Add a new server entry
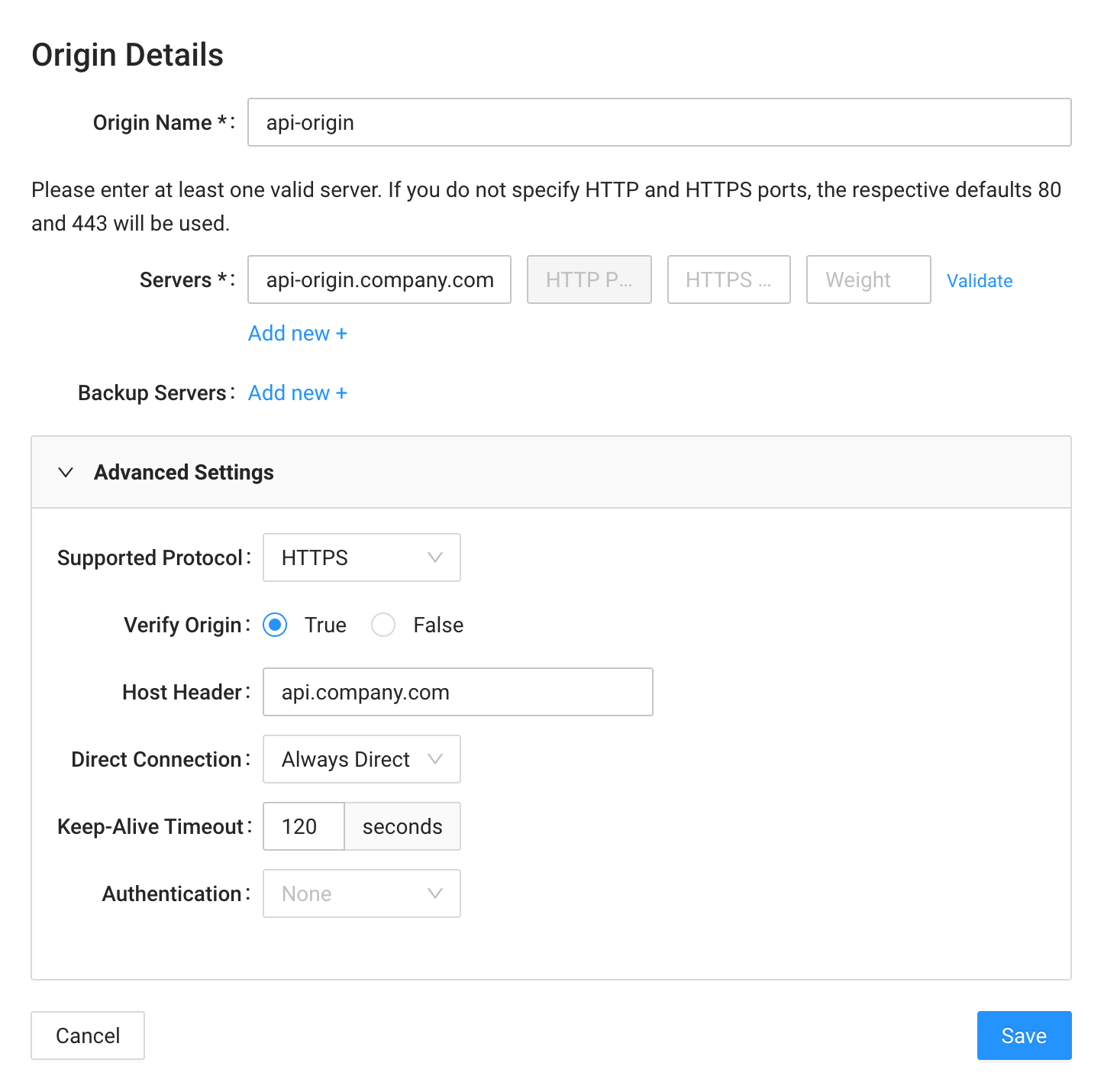This screenshot has width=1104, height=1092. pos(297,333)
